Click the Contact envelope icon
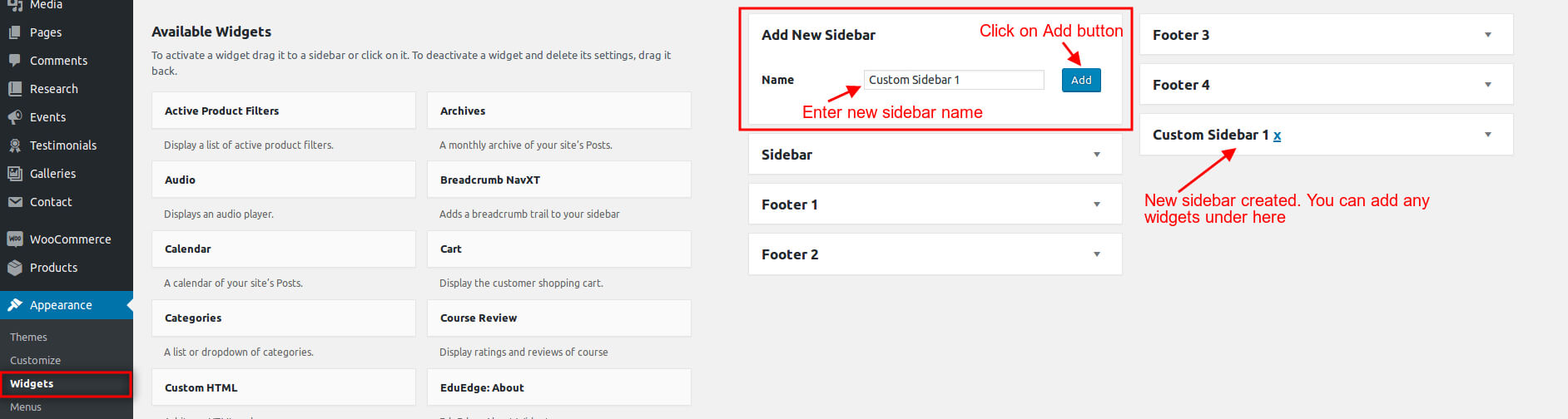This screenshot has height=419, width=1568. [14, 202]
